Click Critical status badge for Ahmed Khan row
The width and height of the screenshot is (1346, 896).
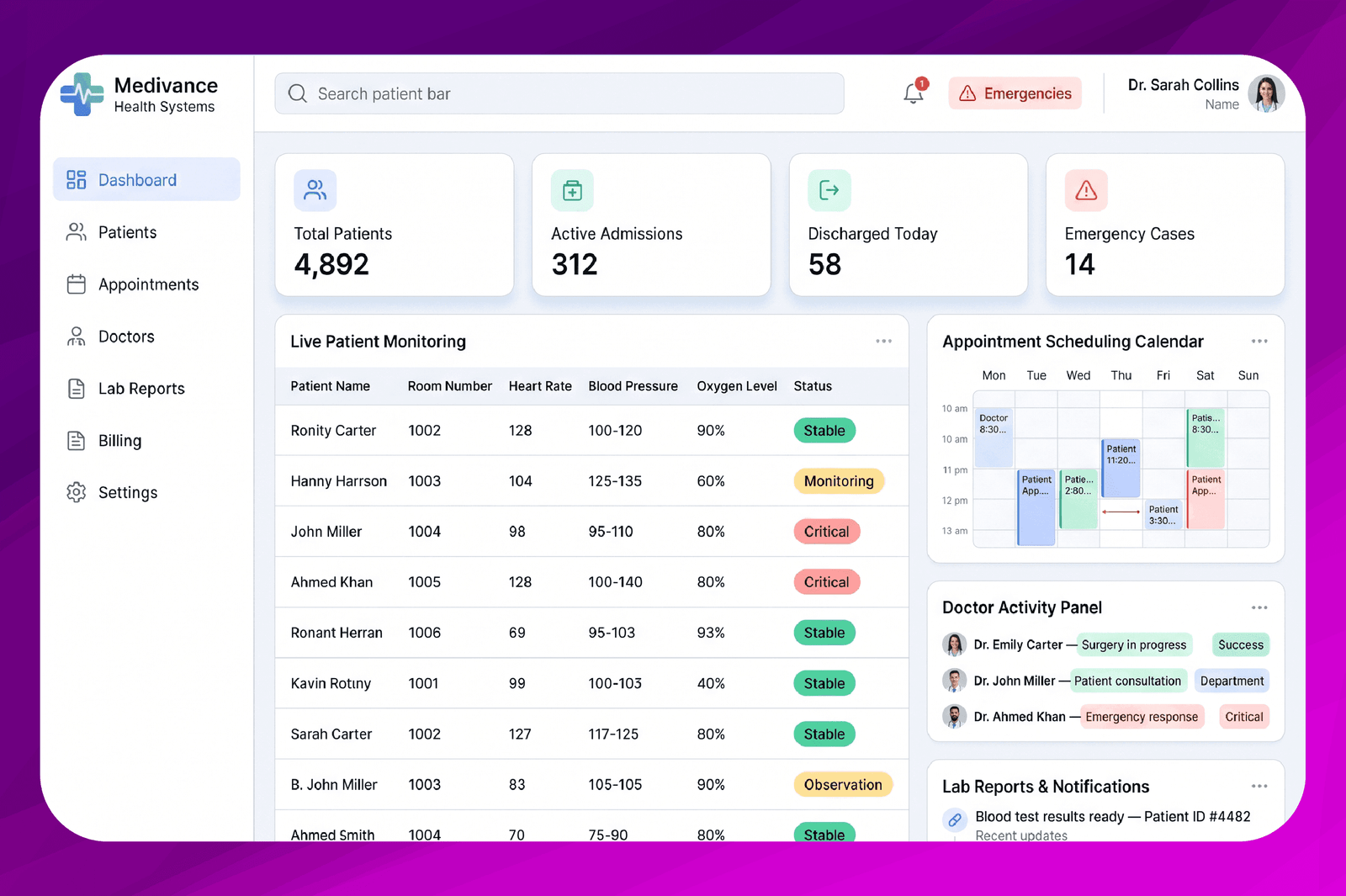coord(826,582)
